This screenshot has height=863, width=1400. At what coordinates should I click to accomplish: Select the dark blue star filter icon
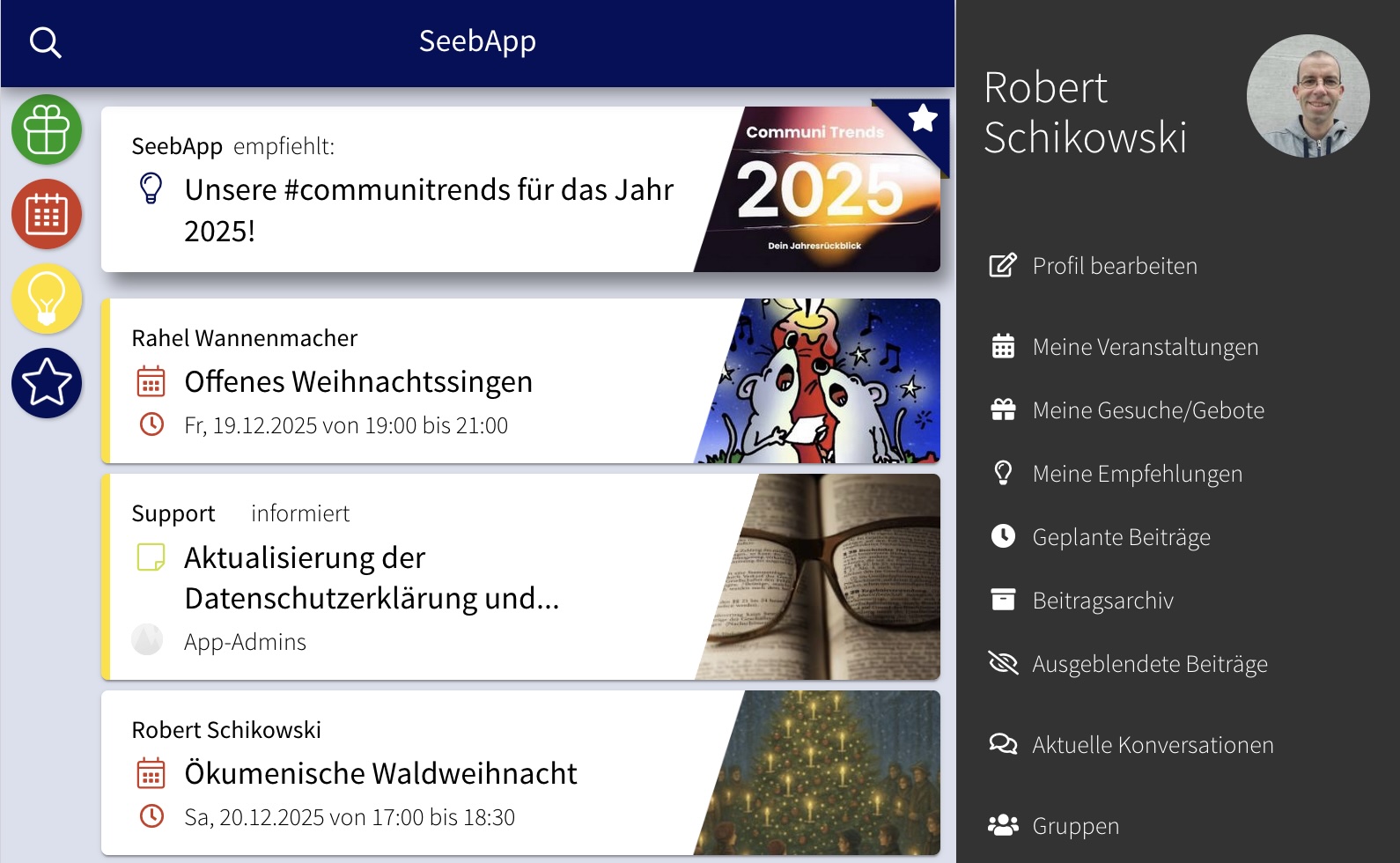[x=47, y=383]
